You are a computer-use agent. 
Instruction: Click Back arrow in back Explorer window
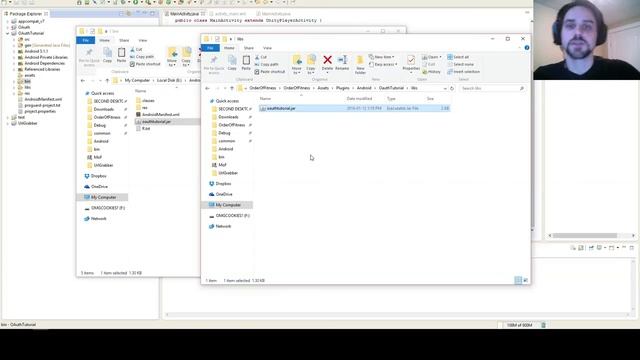[x=83, y=80]
